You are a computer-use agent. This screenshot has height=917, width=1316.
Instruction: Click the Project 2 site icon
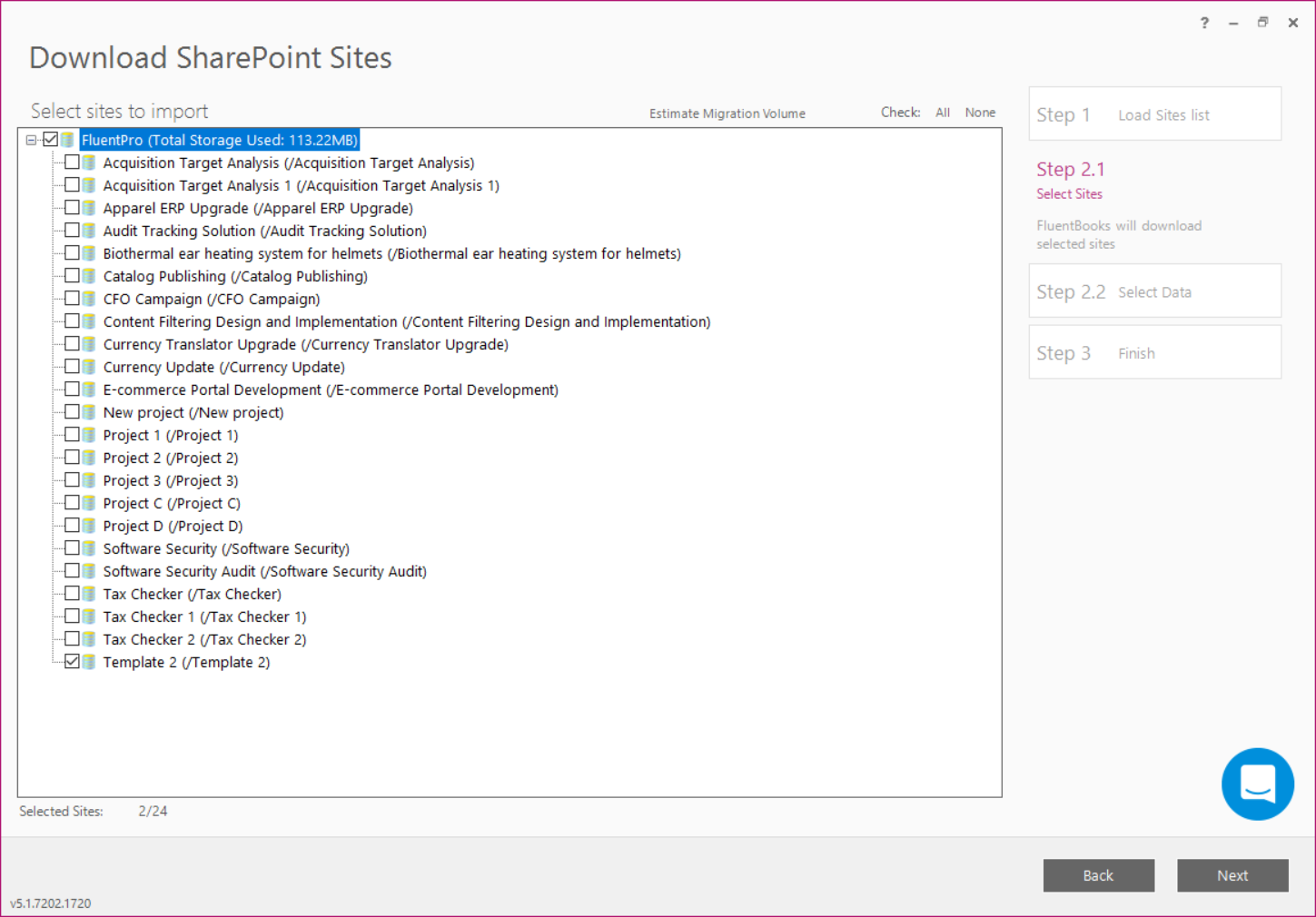(x=90, y=458)
